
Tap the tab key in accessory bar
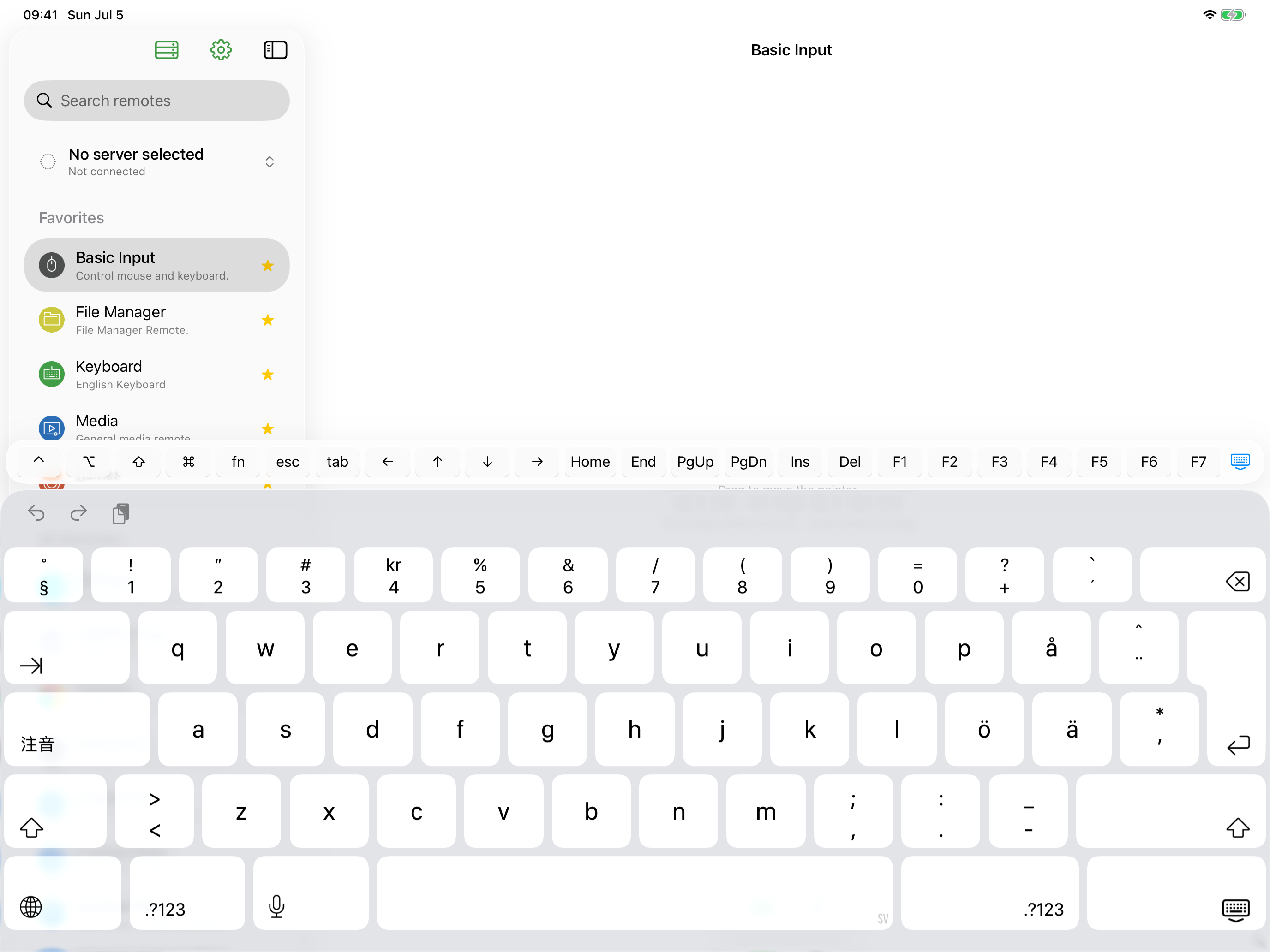tap(338, 461)
